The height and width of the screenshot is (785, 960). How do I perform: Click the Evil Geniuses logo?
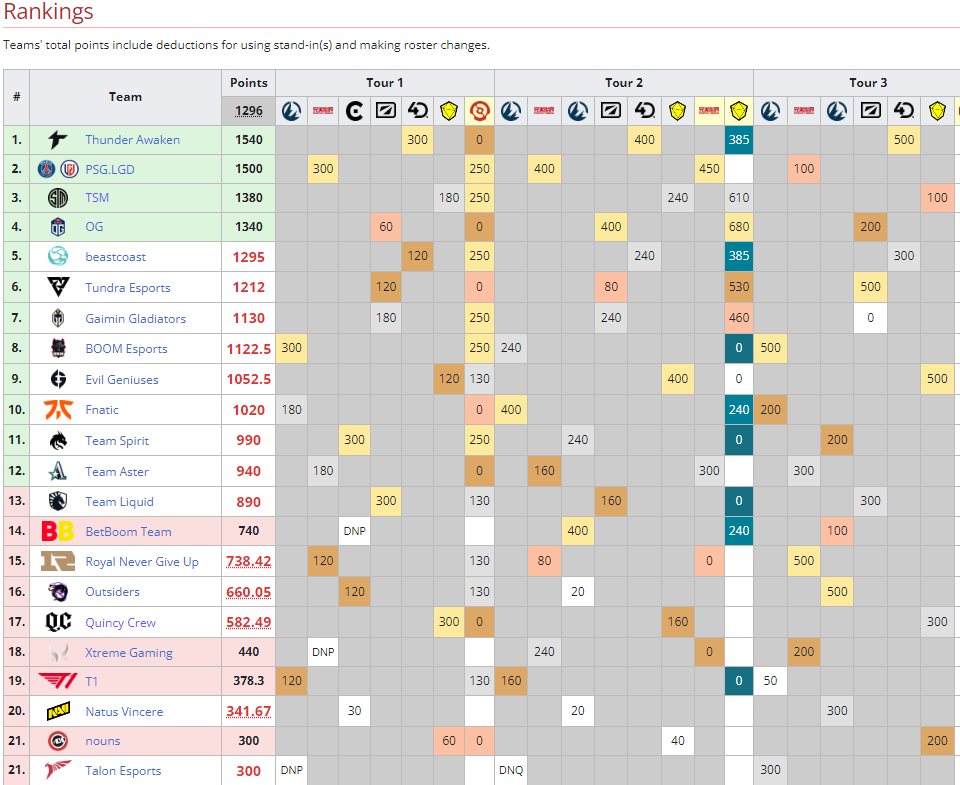point(58,379)
